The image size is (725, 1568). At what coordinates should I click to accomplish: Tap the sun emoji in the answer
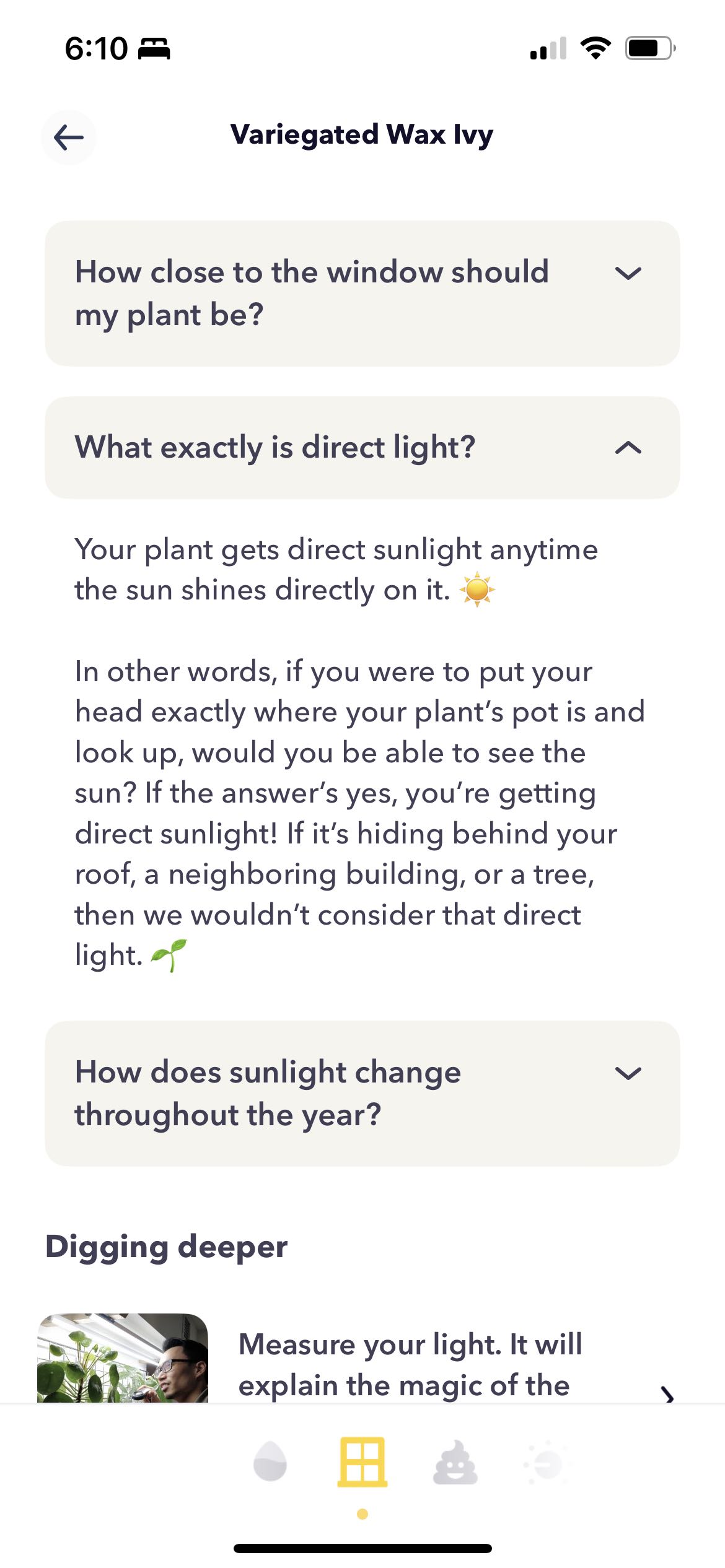click(x=477, y=590)
